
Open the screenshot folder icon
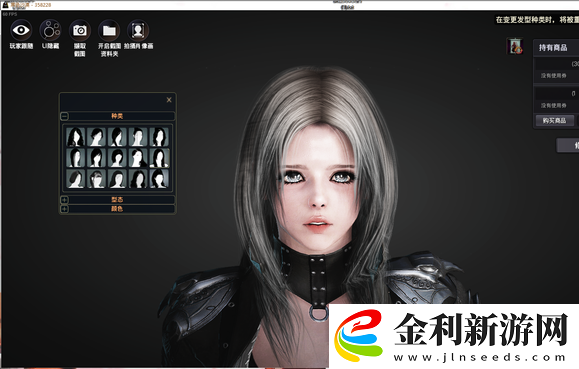pos(109,30)
